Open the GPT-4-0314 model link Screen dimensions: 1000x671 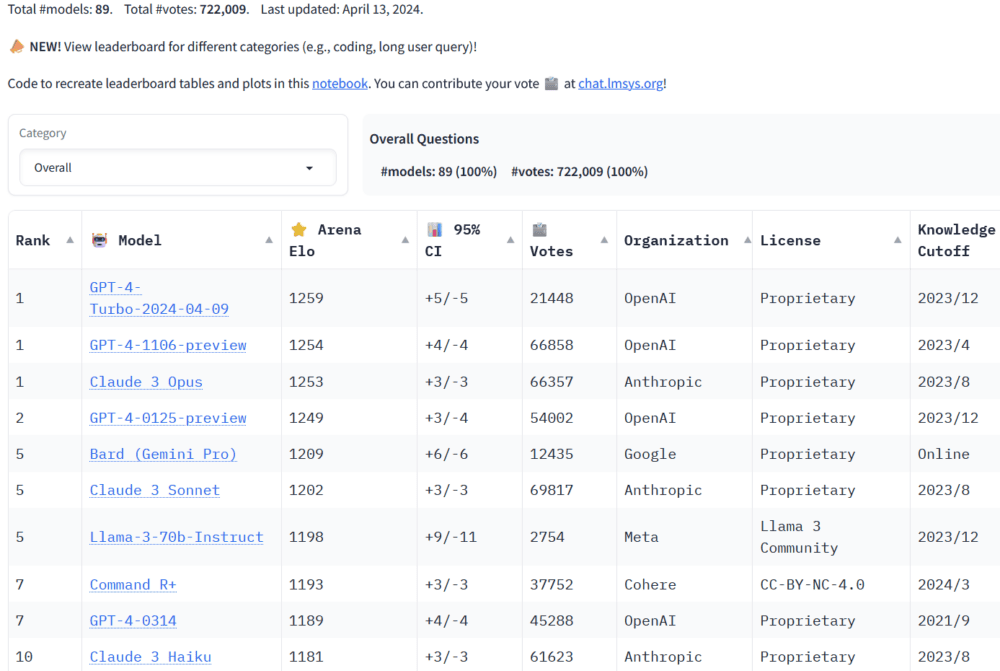[133, 621]
